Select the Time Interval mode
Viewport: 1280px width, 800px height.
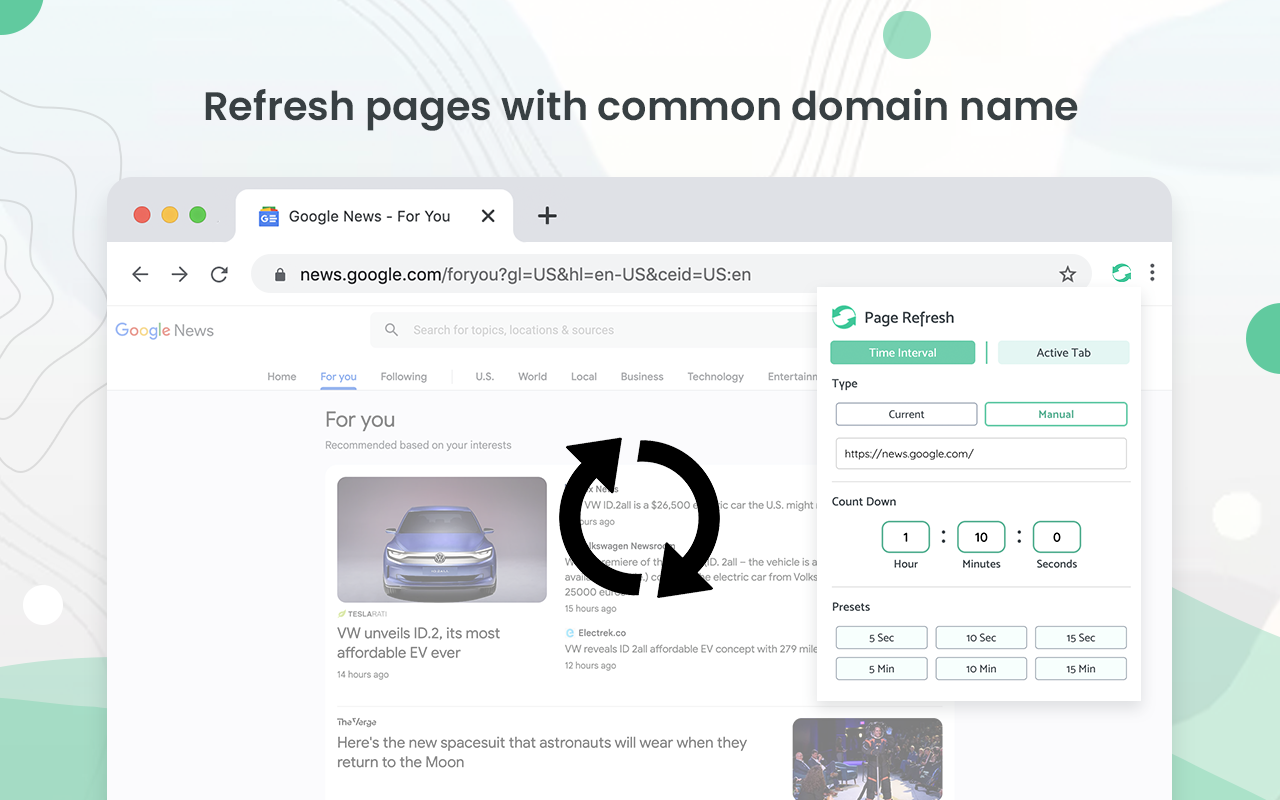tap(902, 352)
